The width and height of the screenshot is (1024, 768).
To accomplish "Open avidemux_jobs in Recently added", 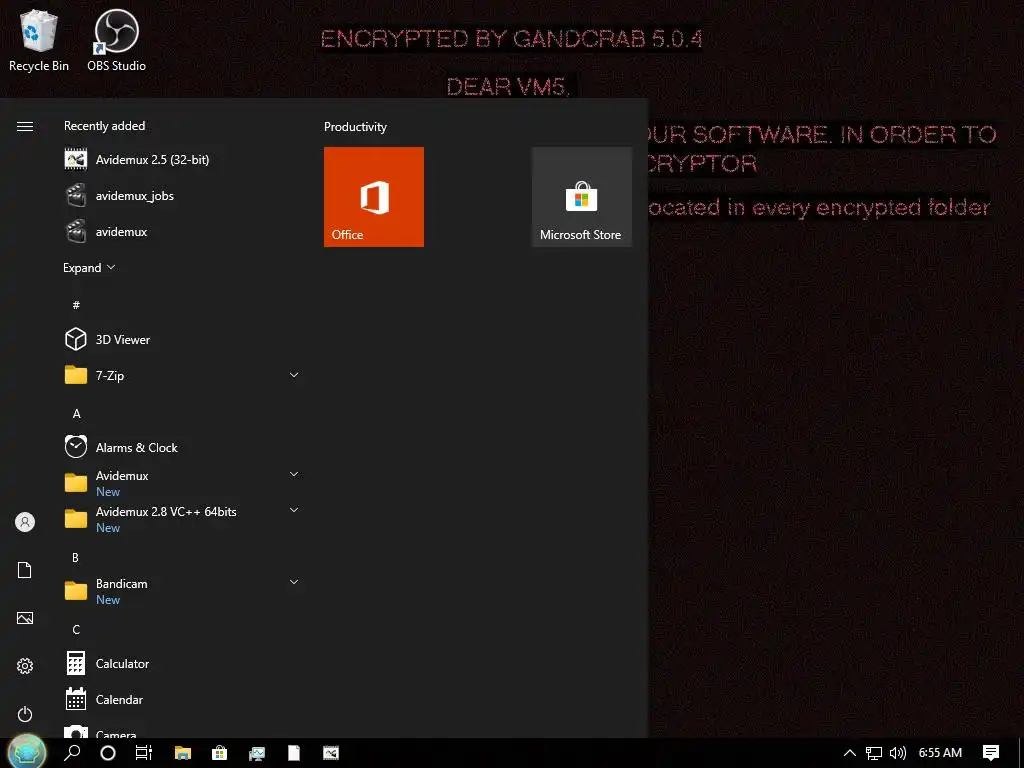I will click(182, 196).
